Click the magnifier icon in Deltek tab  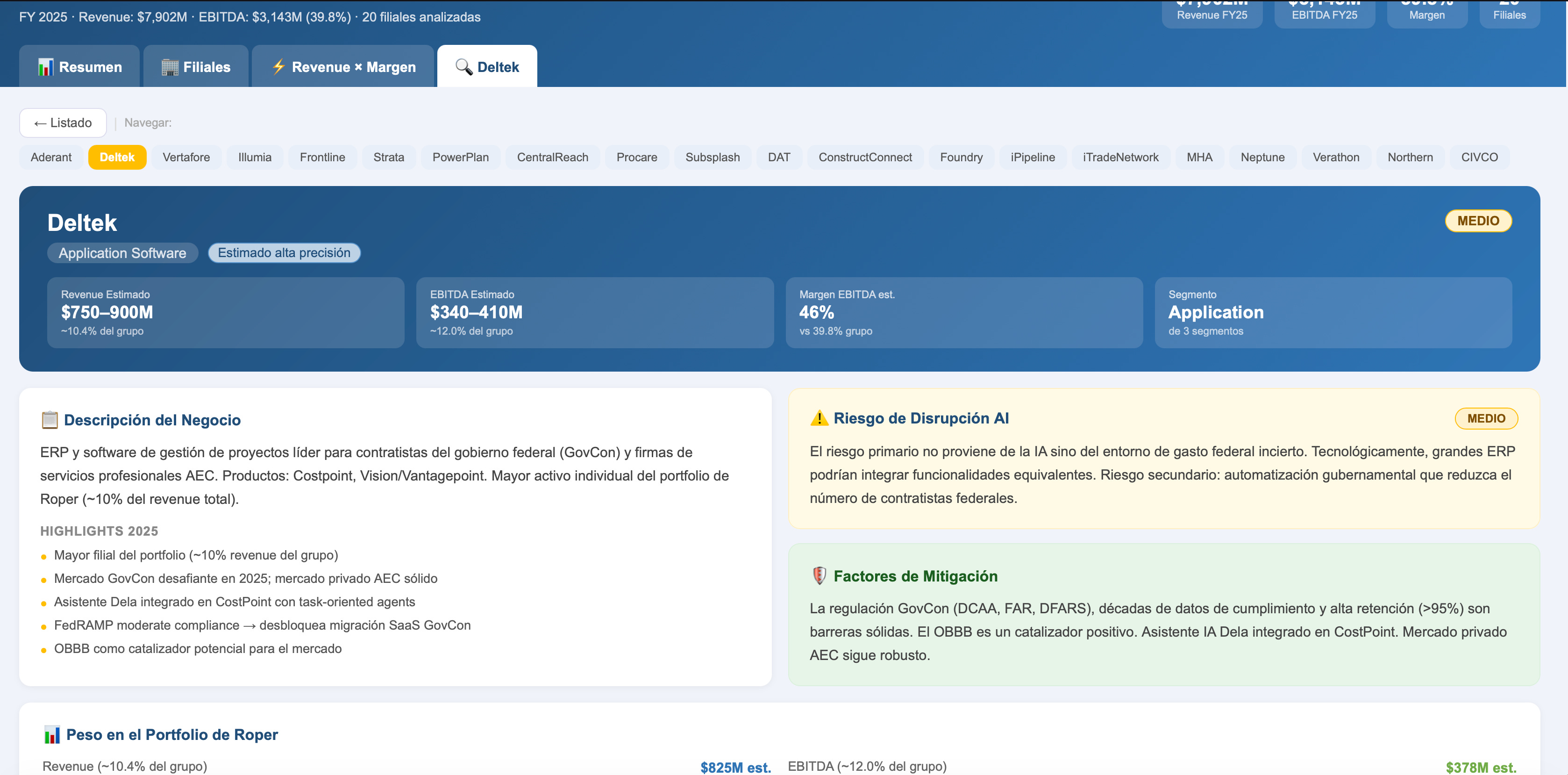tap(464, 67)
